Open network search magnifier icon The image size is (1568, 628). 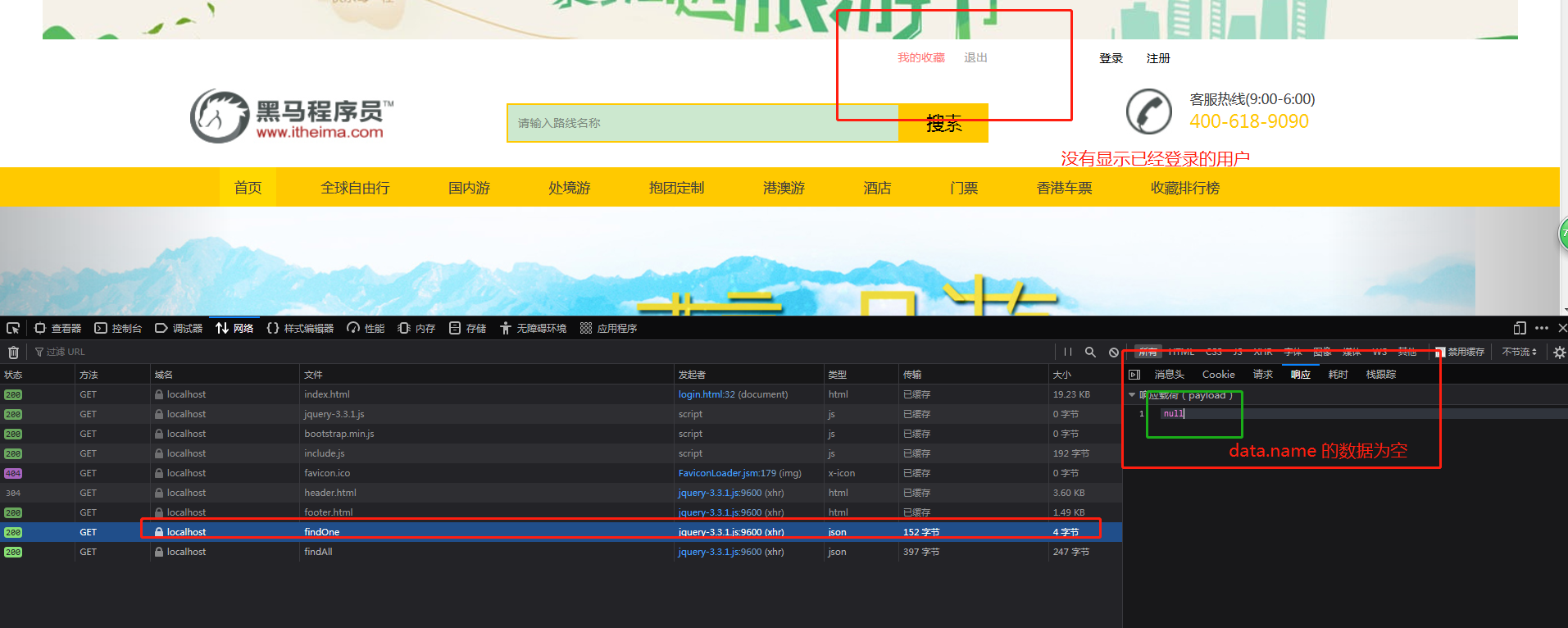pos(1090,352)
